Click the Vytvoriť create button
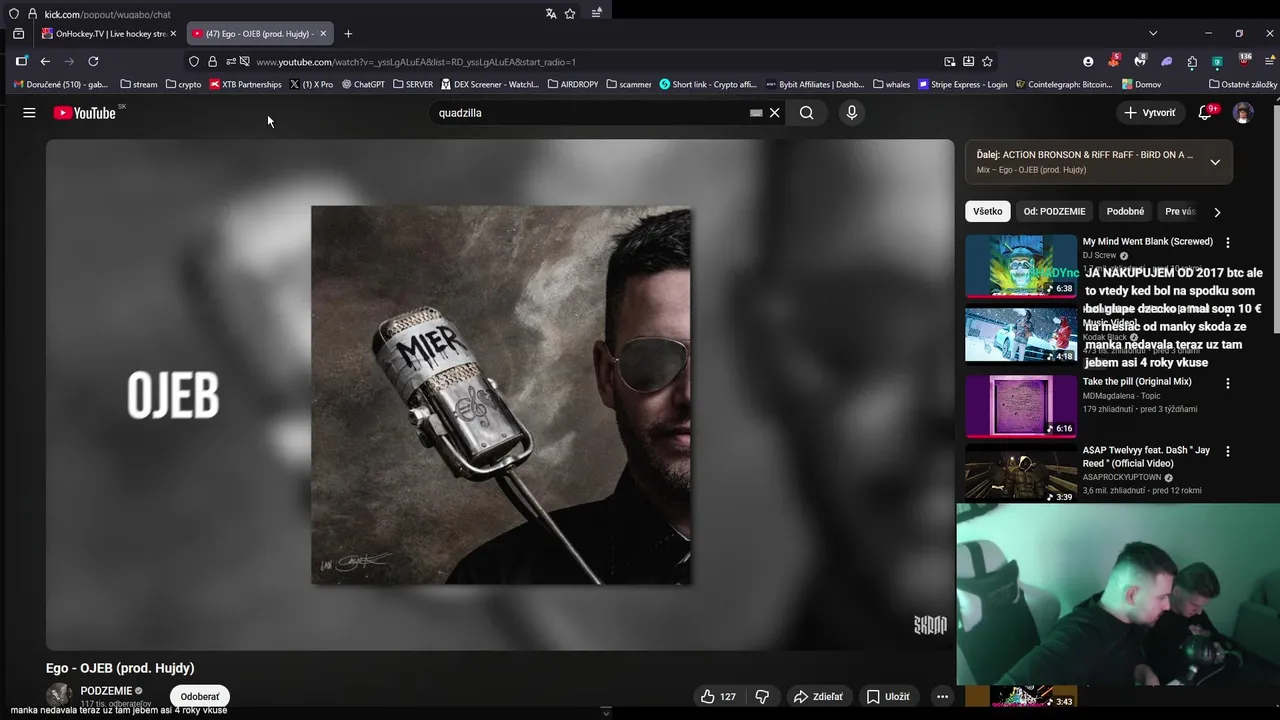Image resolution: width=1280 pixels, height=720 pixels. 1150,113
